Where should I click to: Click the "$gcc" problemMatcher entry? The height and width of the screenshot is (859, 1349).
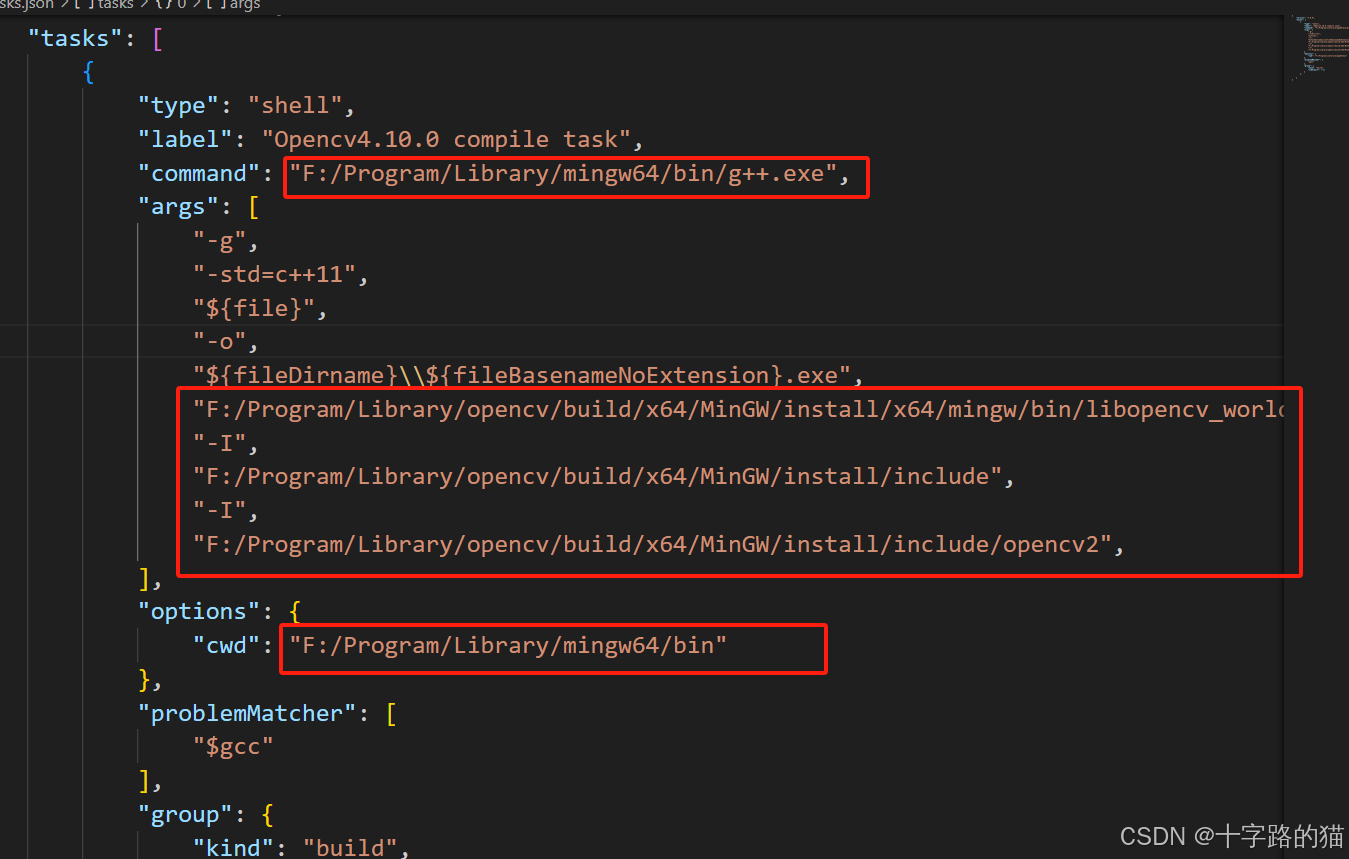pos(232,746)
